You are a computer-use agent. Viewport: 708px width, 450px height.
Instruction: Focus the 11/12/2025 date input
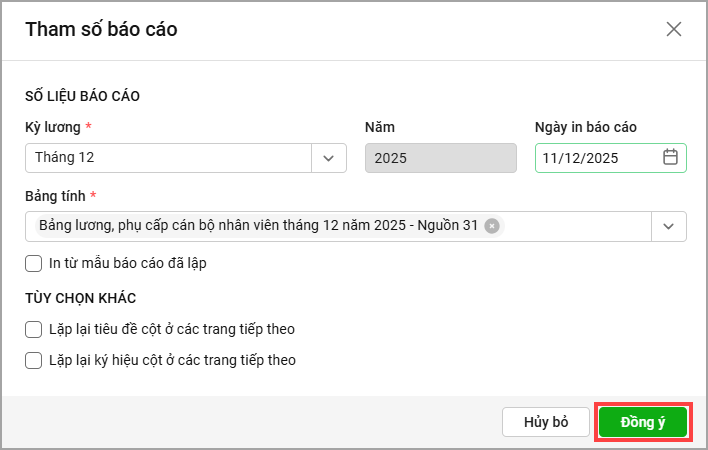click(595, 158)
